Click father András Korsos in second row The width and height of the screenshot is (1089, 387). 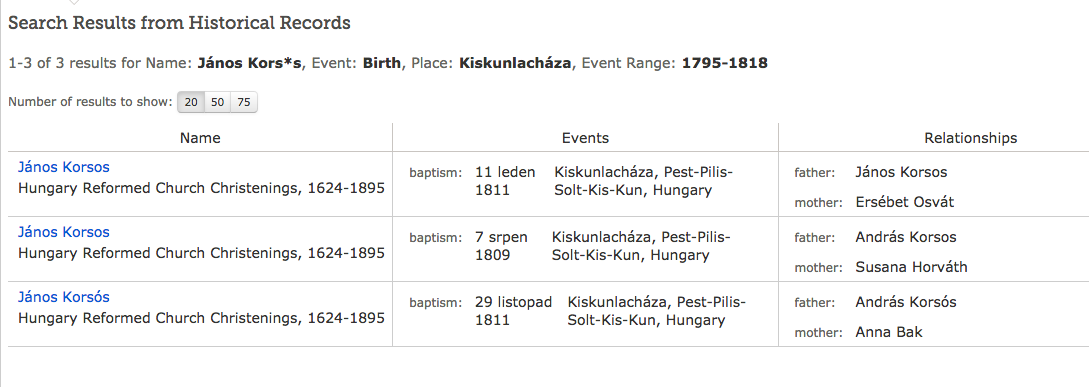[906, 237]
